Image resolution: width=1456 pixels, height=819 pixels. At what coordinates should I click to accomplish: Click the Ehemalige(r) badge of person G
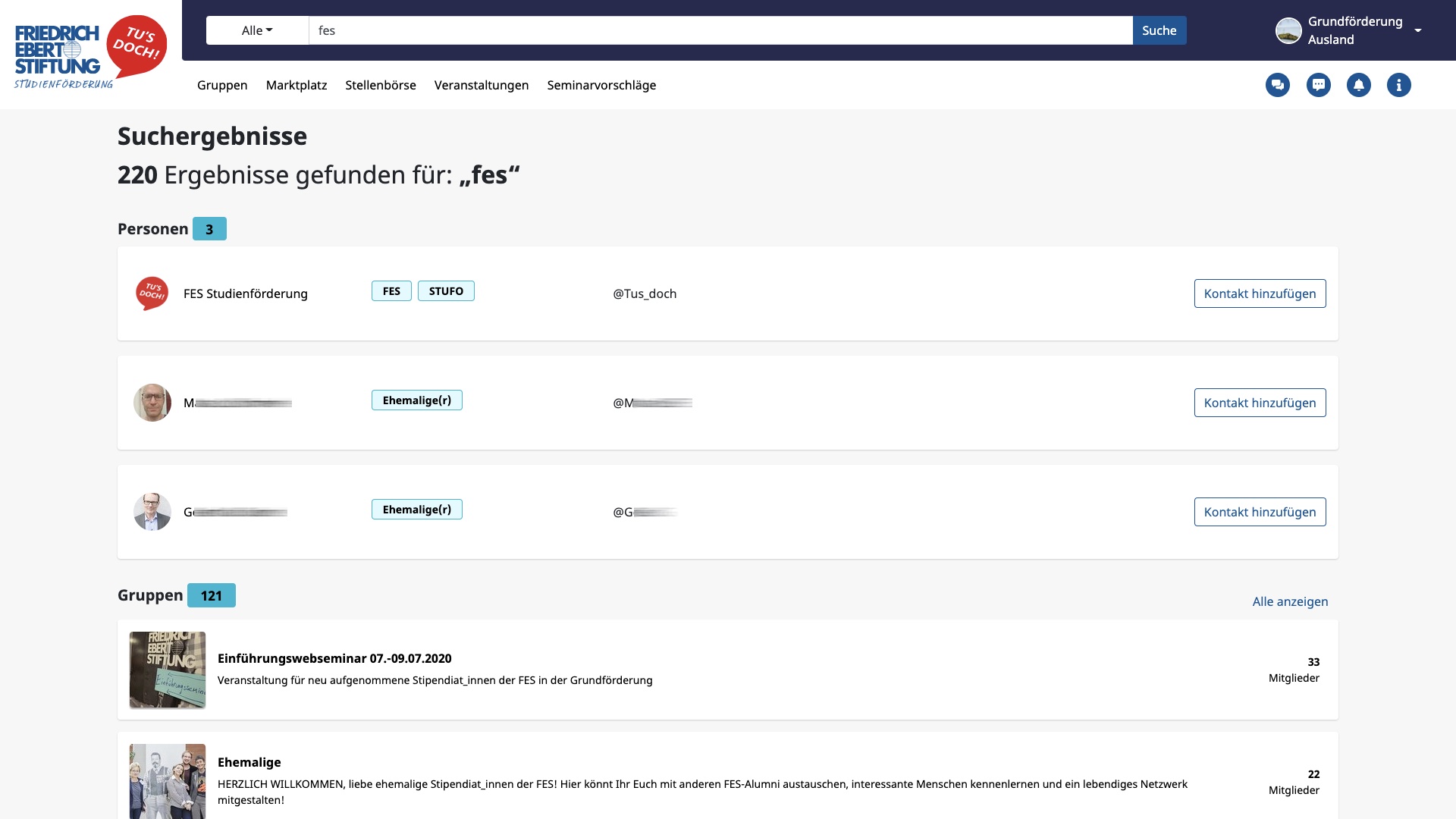(417, 510)
